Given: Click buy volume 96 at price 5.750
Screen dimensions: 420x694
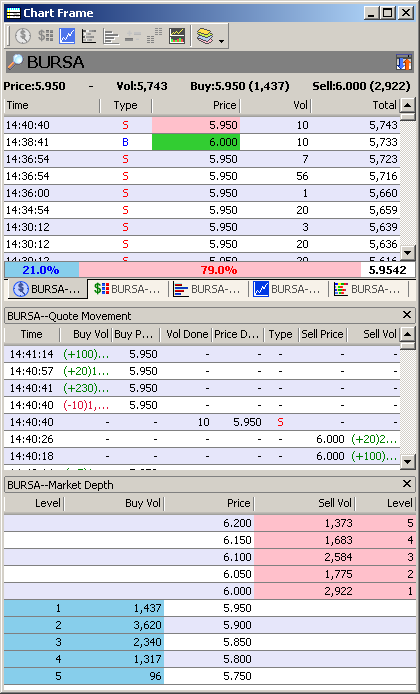Looking at the screenshot, I should tap(154, 676).
